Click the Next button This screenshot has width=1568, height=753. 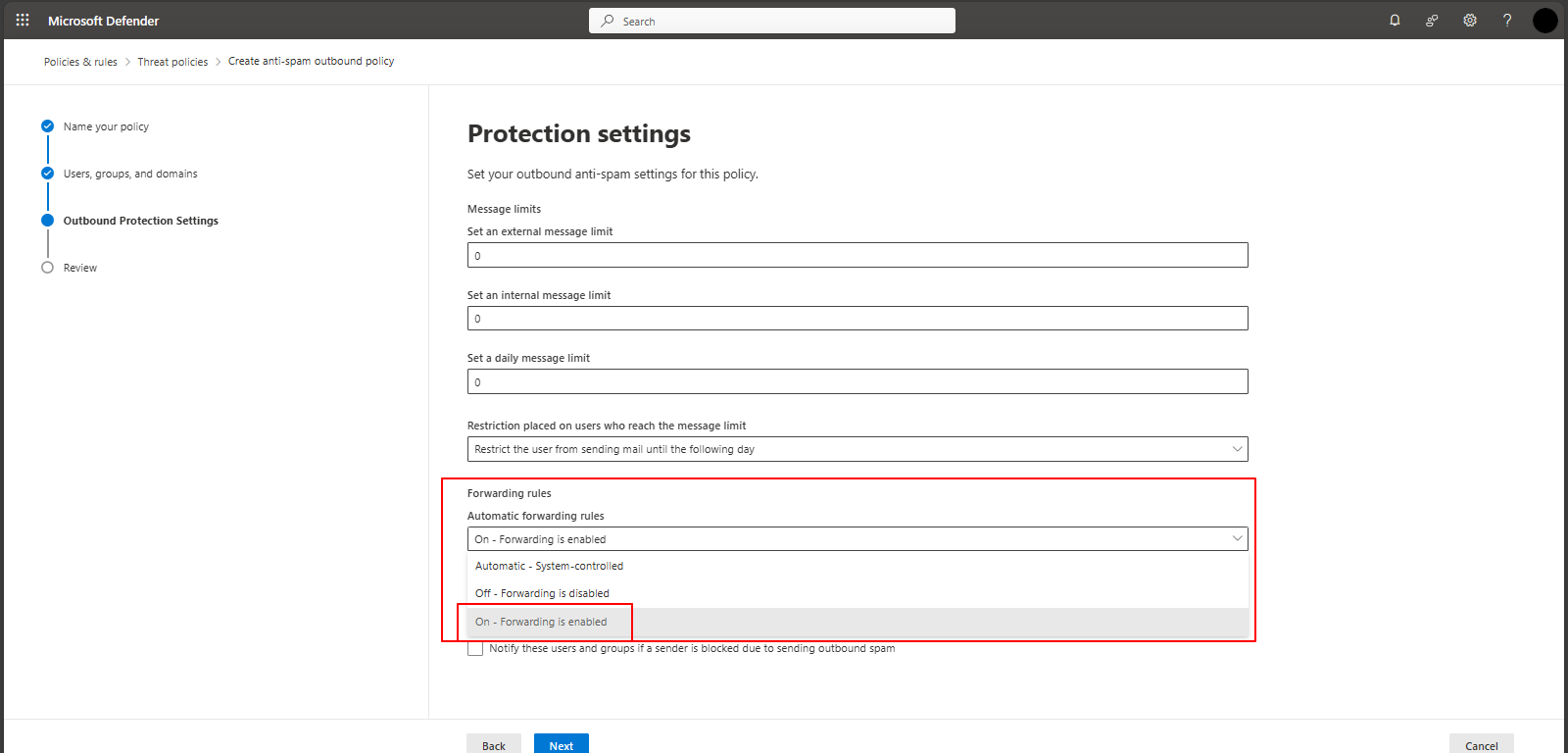point(561,744)
